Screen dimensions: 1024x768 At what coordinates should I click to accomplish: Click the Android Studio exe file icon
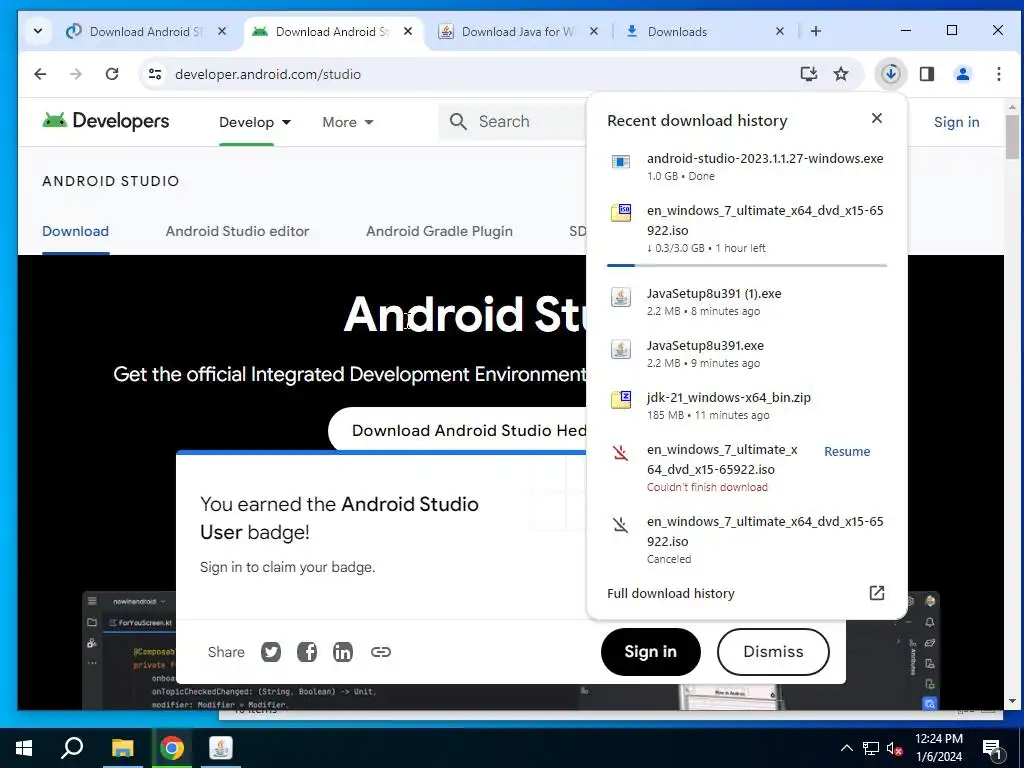620,161
